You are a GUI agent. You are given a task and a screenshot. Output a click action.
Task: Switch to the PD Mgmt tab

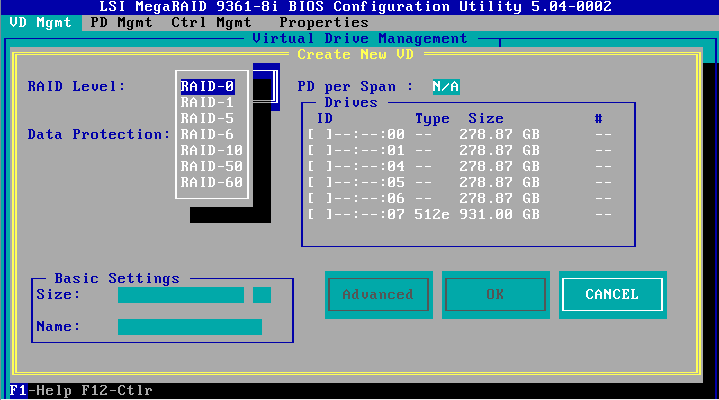(121, 22)
